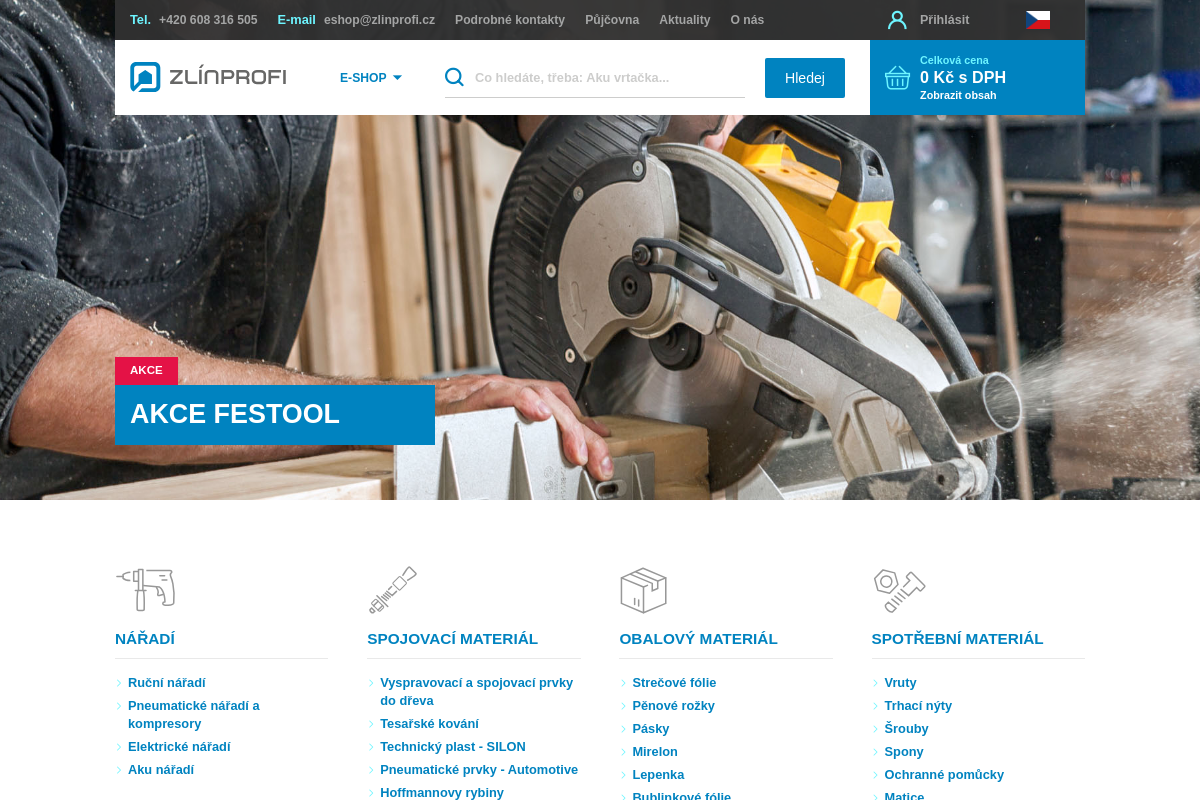1200x800 pixels.
Task: Click the box icon above Obalový materiál
Action: [x=643, y=590]
